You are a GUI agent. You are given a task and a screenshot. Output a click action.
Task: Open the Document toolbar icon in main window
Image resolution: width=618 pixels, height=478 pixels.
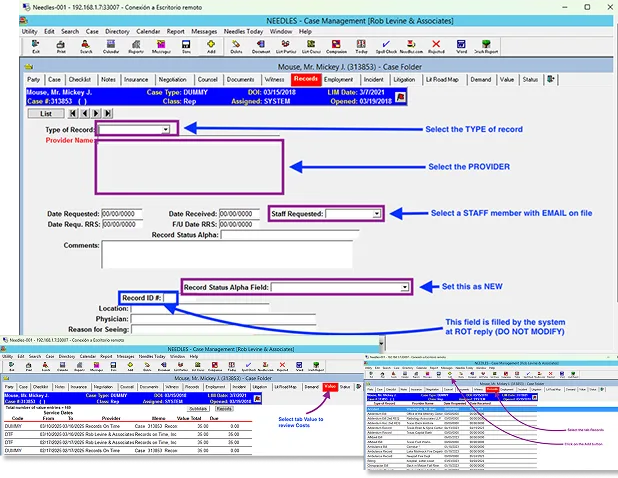coord(261,46)
